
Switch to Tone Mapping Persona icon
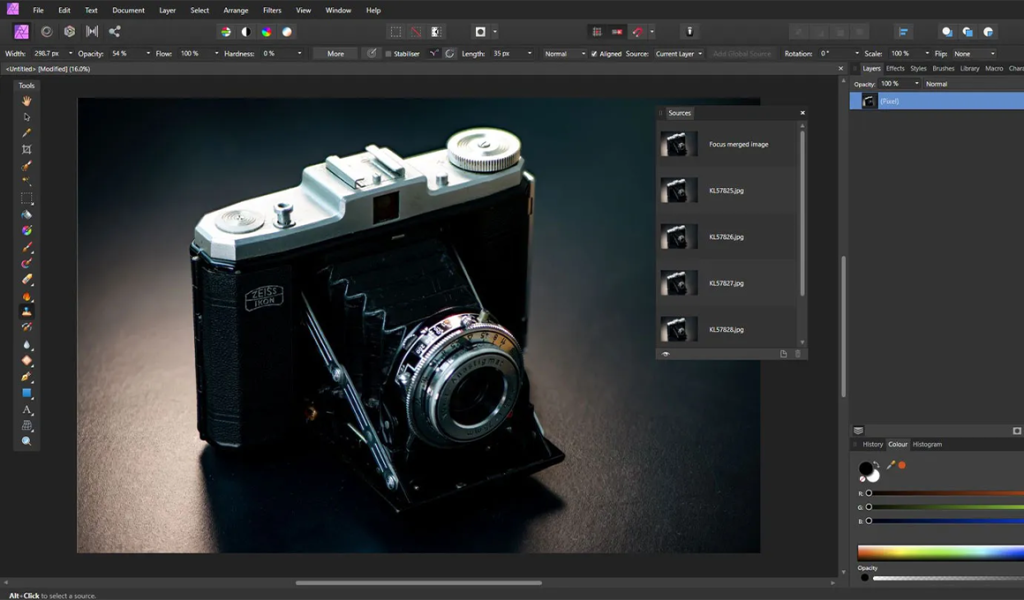point(92,31)
